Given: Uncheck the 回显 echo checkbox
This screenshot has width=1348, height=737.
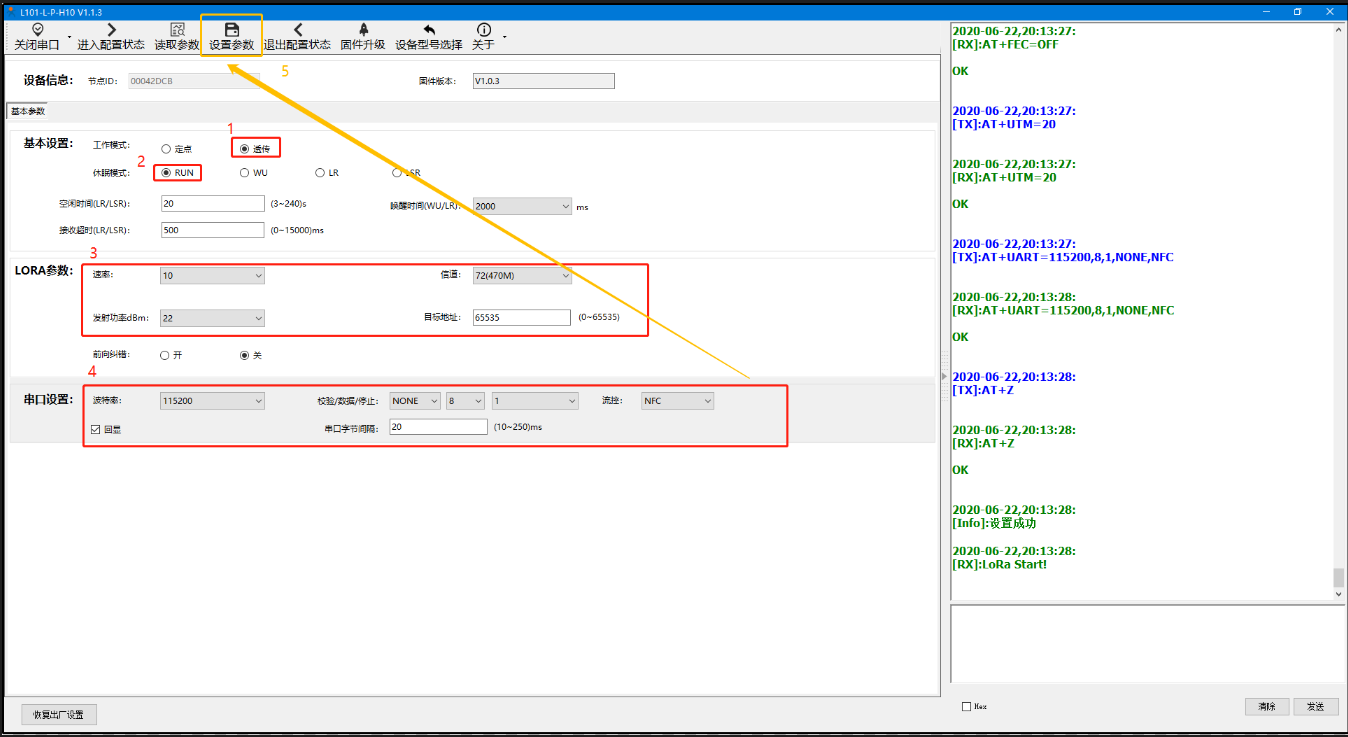Looking at the screenshot, I should [x=96, y=429].
